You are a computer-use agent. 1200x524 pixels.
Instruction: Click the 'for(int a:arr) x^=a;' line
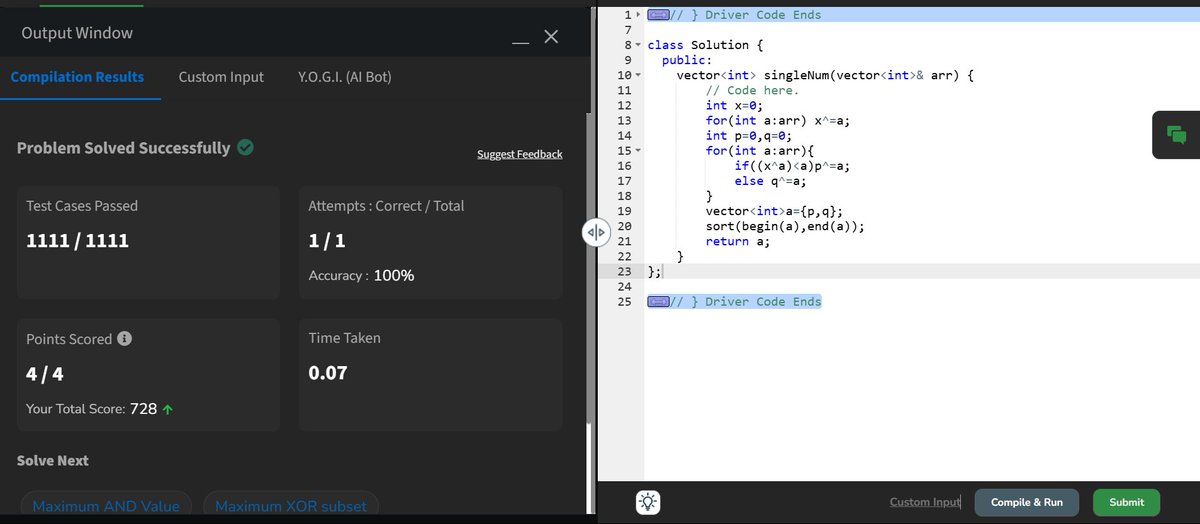click(x=777, y=120)
